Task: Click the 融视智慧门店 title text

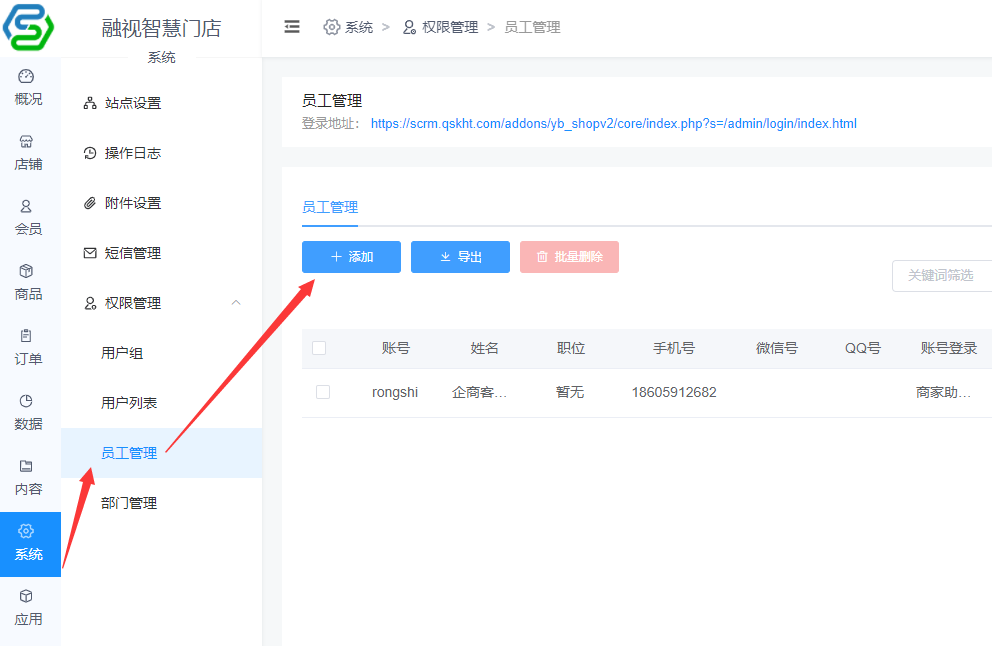Action: (x=161, y=28)
